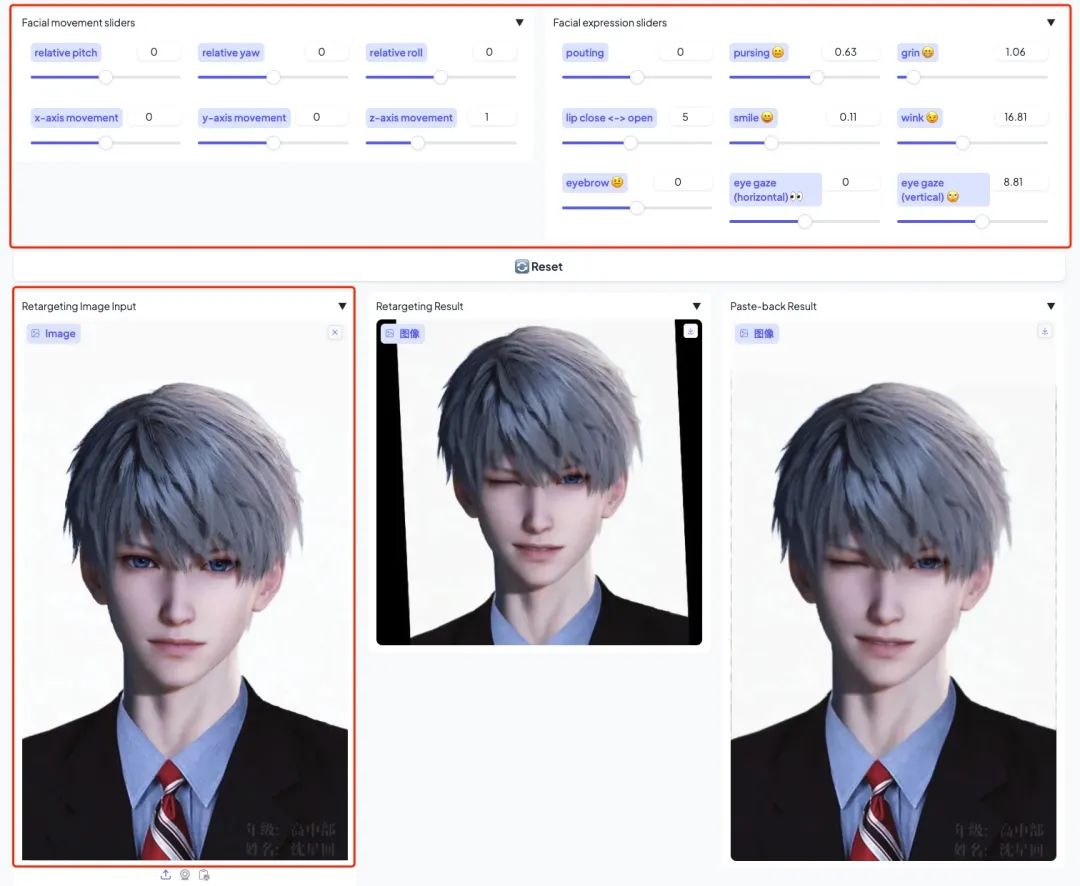Download the Paste-back Result image
The height and width of the screenshot is (886, 1080).
point(1044,331)
